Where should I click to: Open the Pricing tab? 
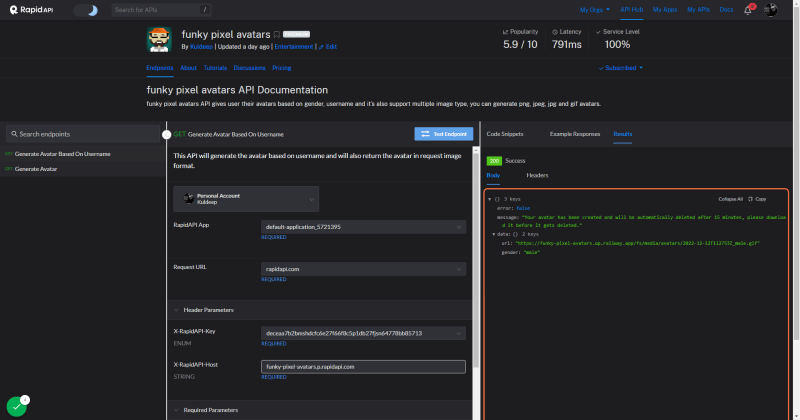coord(282,68)
